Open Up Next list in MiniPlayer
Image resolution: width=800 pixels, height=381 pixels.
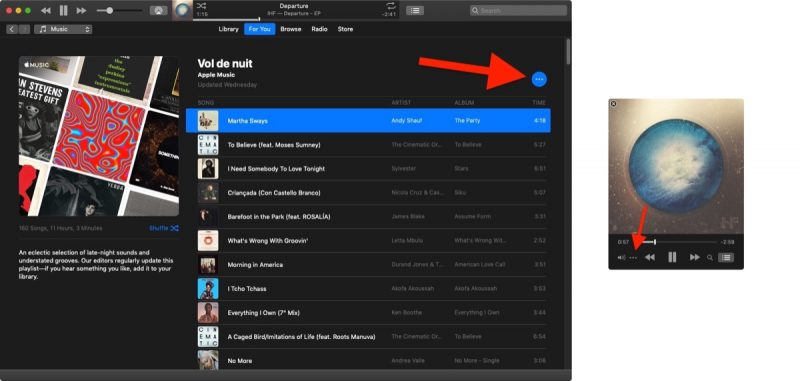pyautogui.click(x=726, y=258)
